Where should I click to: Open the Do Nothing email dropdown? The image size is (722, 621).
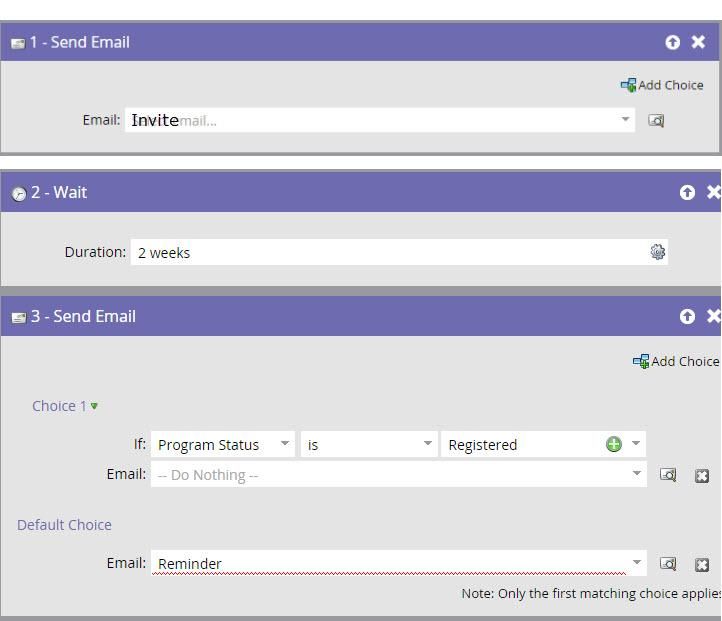coord(638,474)
